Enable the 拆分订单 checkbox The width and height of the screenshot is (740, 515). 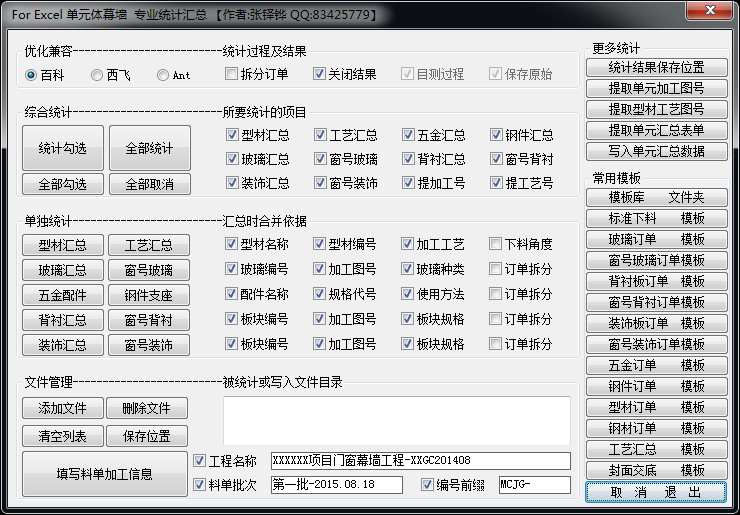pos(232,74)
